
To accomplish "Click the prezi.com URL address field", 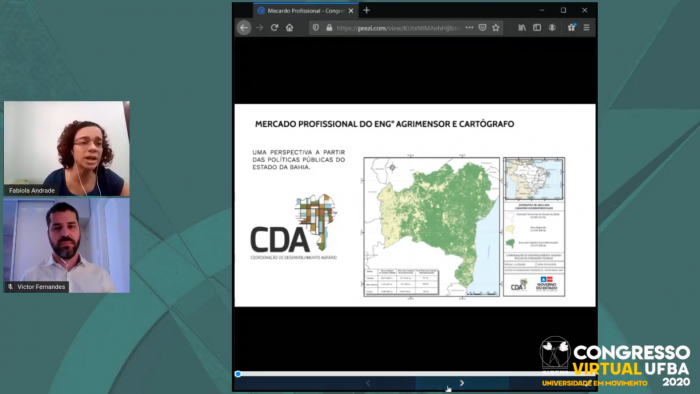I will 398,28.
